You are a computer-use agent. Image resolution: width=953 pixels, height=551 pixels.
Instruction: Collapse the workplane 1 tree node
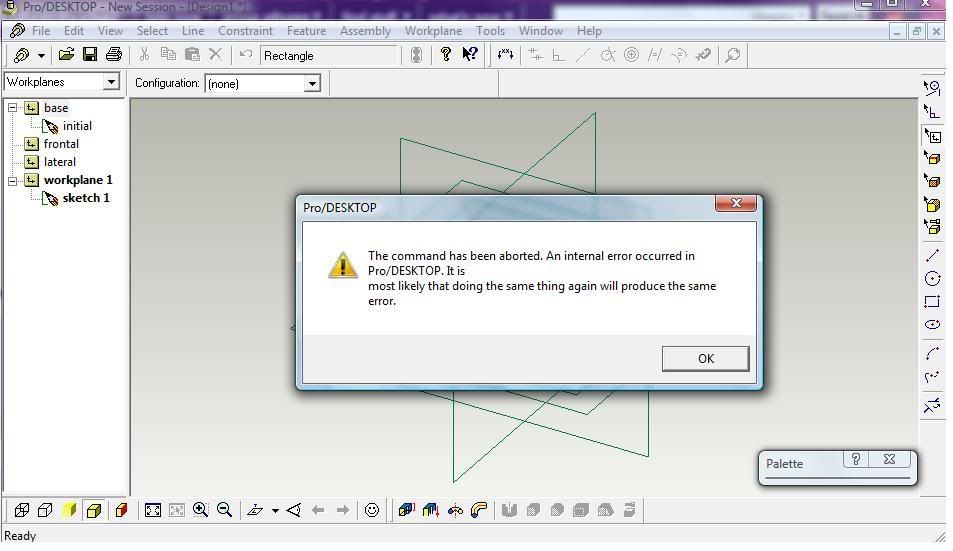point(12,180)
